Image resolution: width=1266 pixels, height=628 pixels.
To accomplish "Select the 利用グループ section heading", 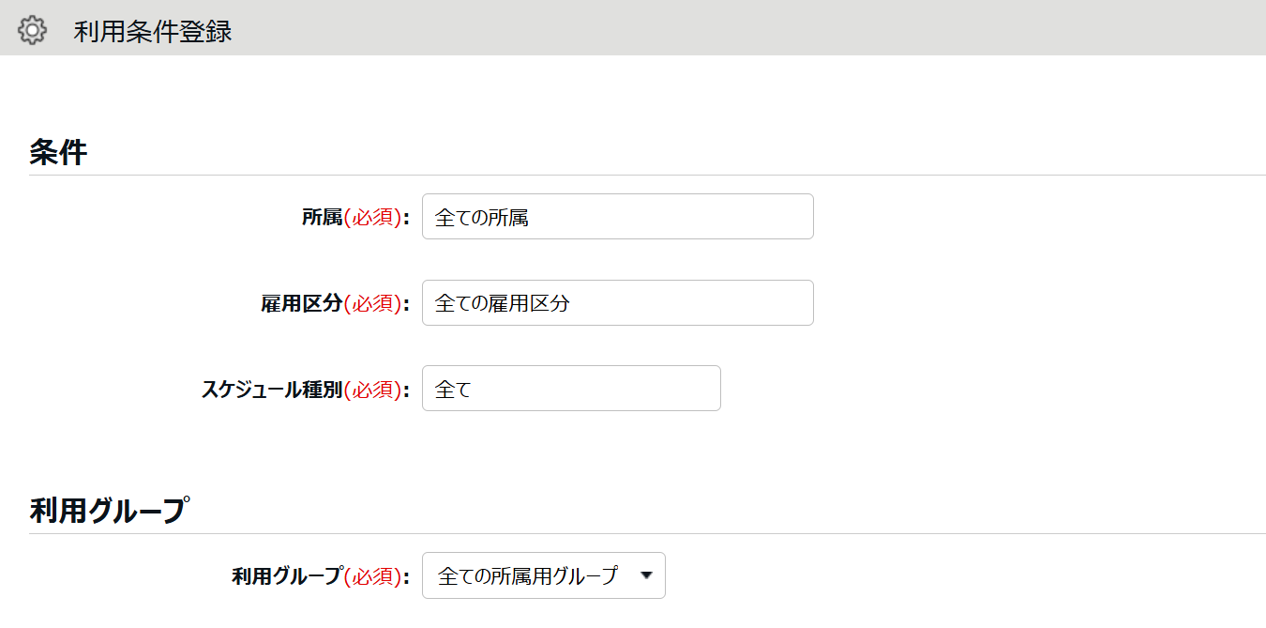I will click(x=108, y=510).
